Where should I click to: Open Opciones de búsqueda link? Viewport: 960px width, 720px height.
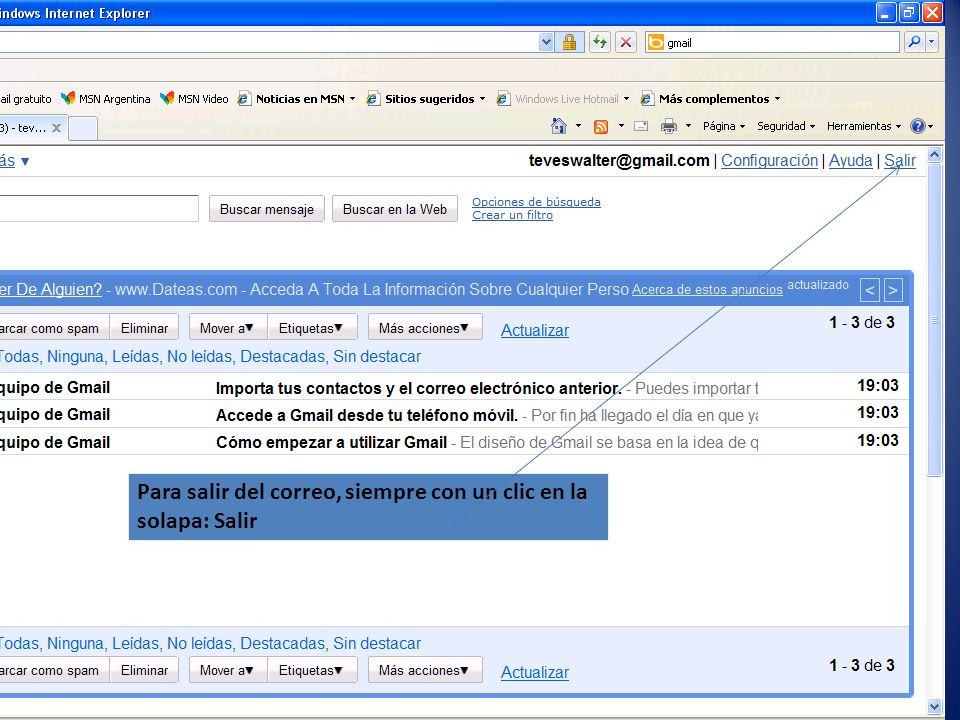(536, 202)
